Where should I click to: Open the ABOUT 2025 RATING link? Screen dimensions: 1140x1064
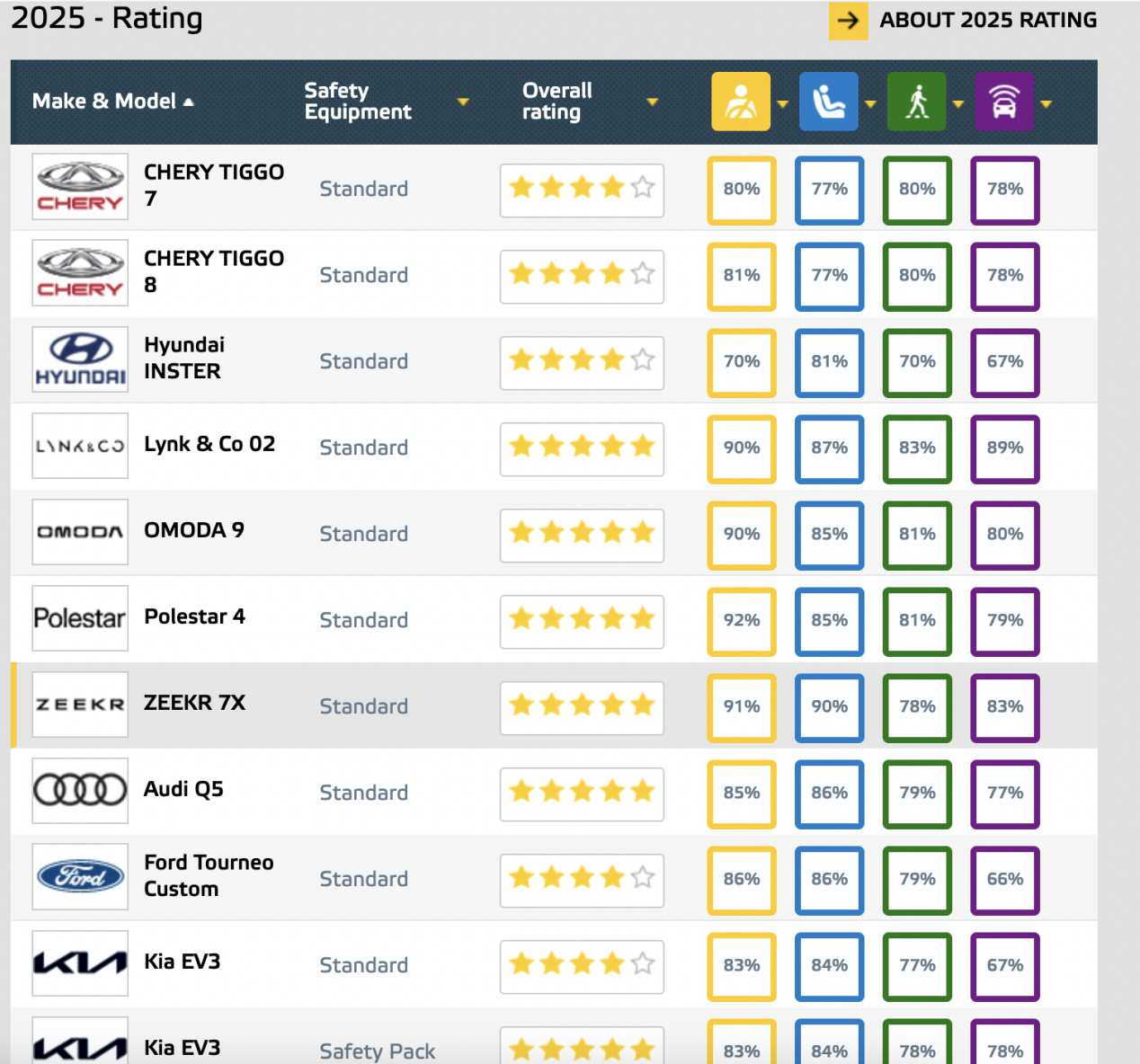(x=963, y=20)
